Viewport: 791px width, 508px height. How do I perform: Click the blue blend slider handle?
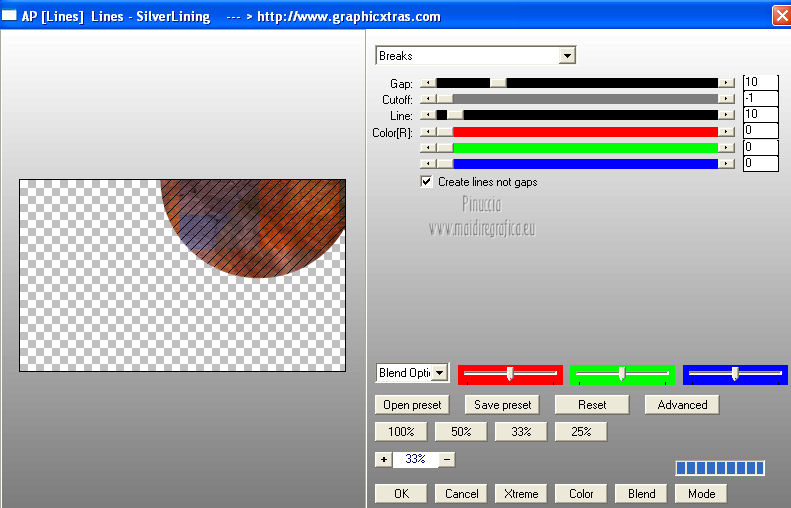click(735, 373)
